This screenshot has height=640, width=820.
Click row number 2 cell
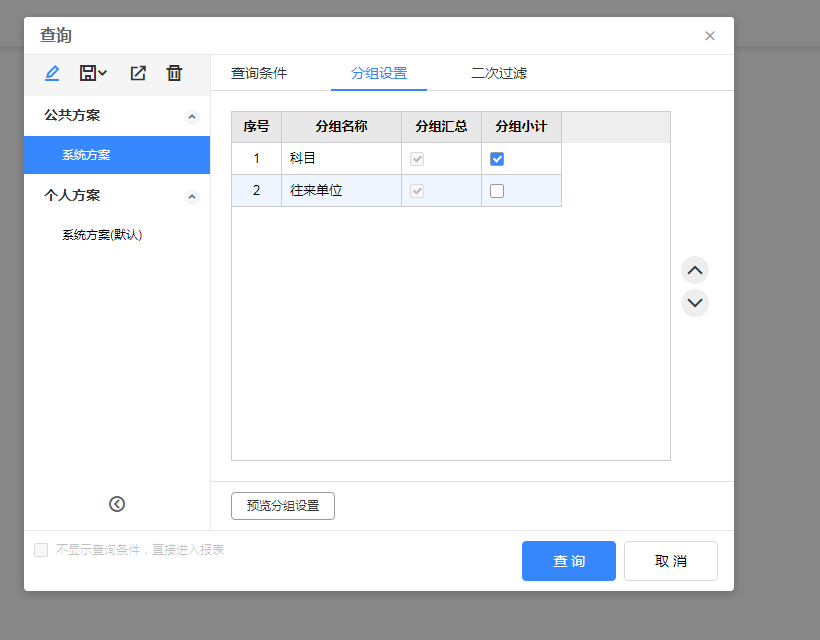[256, 190]
